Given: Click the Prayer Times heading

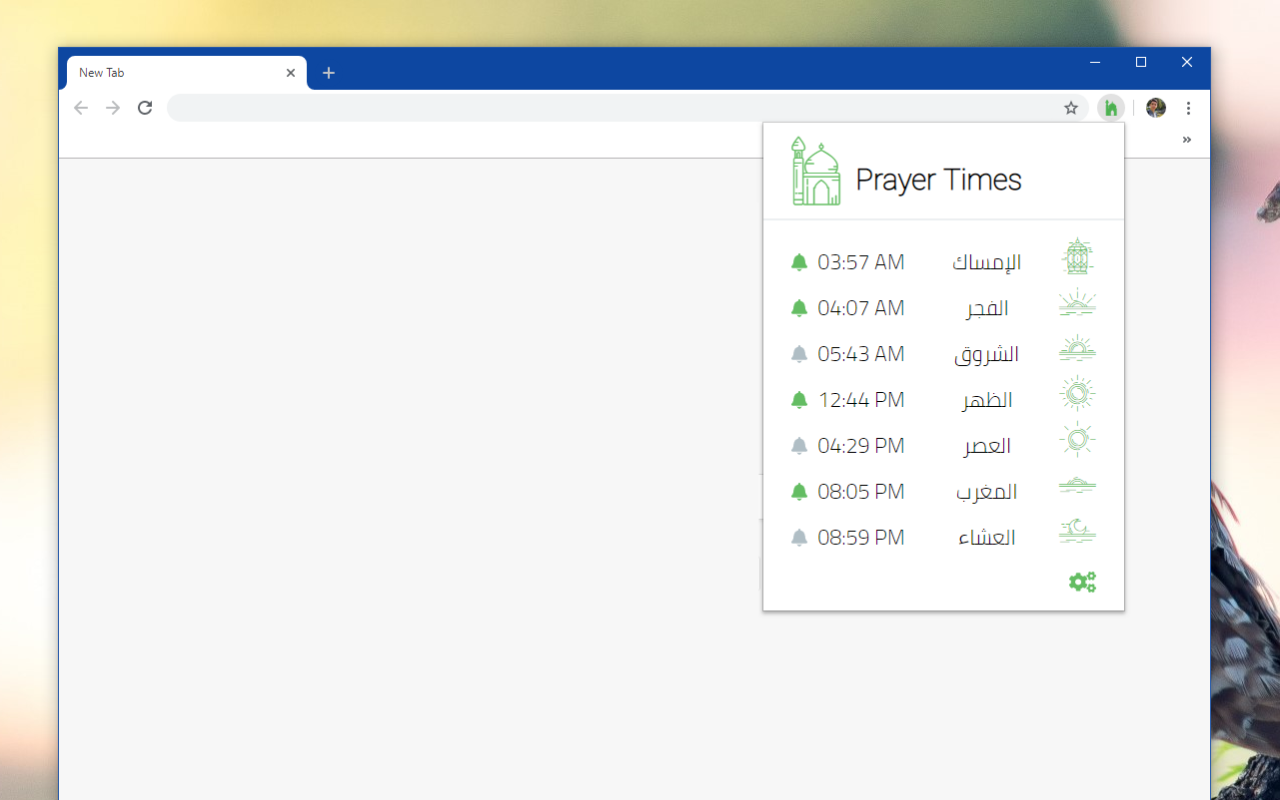Looking at the screenshot, I should (938, 180).
